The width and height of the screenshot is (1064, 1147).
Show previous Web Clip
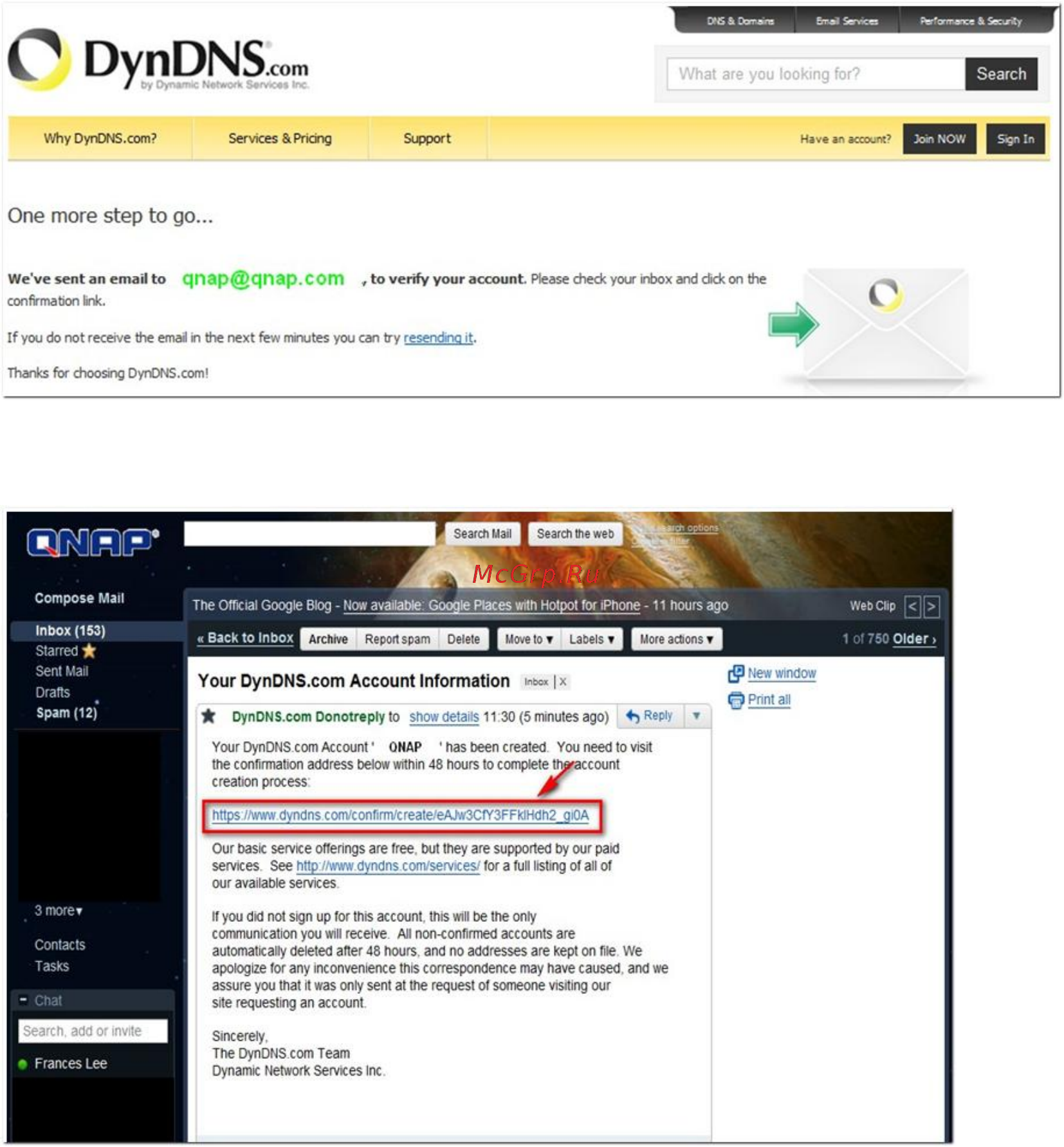point(912,606)
